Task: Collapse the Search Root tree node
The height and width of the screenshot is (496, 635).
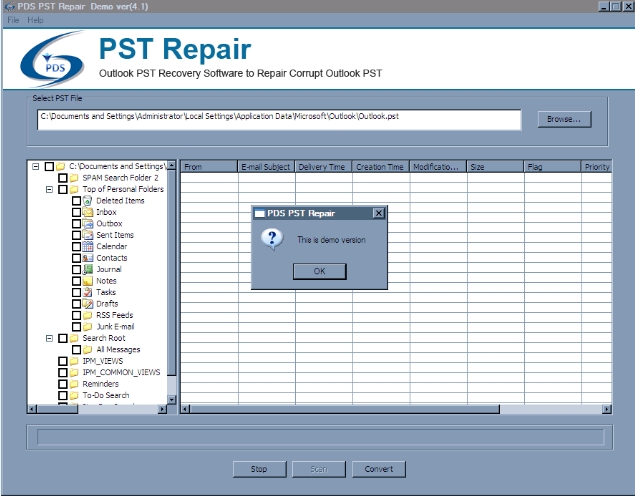Action: coord(49,338)
